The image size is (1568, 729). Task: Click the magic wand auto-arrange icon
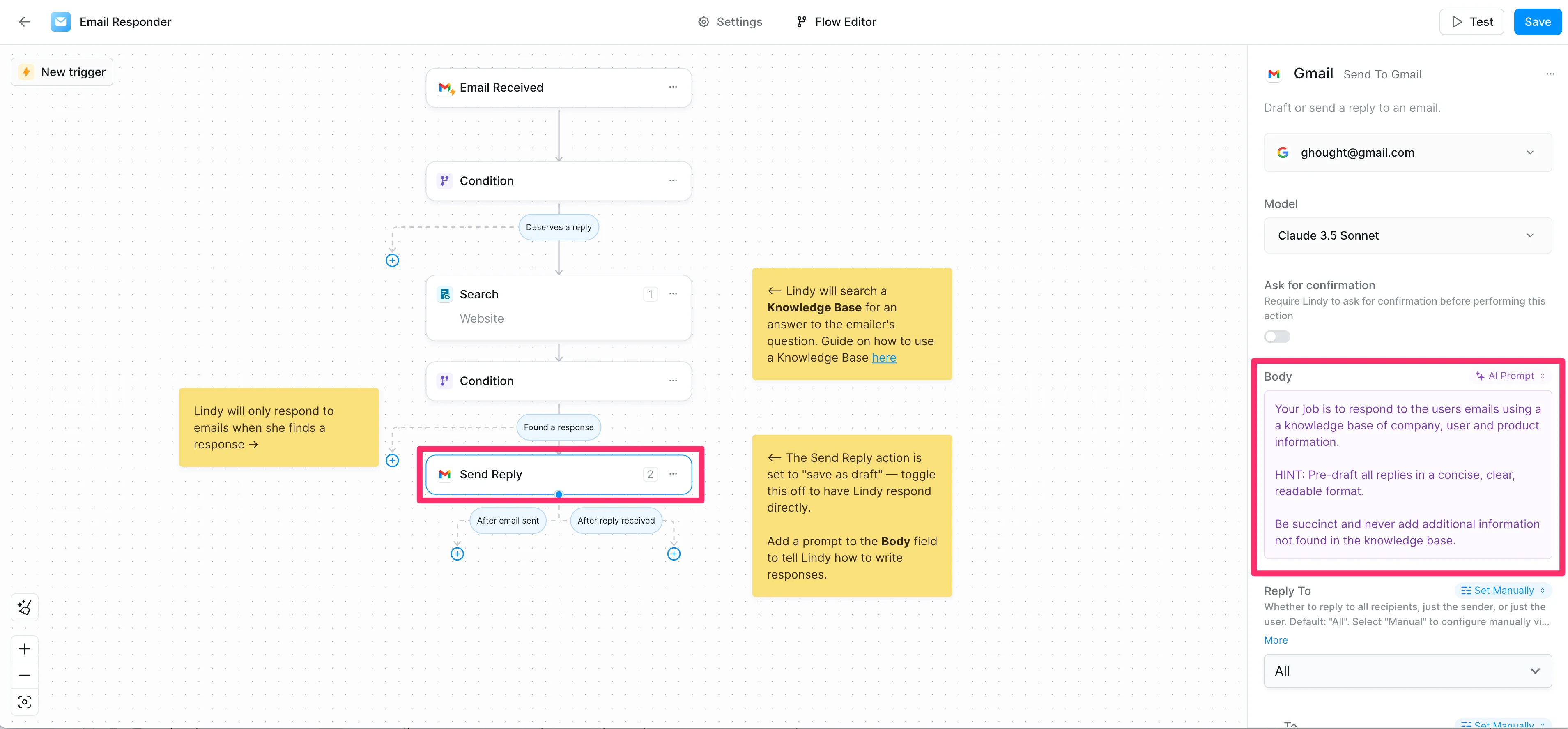[x=24, y=607]
